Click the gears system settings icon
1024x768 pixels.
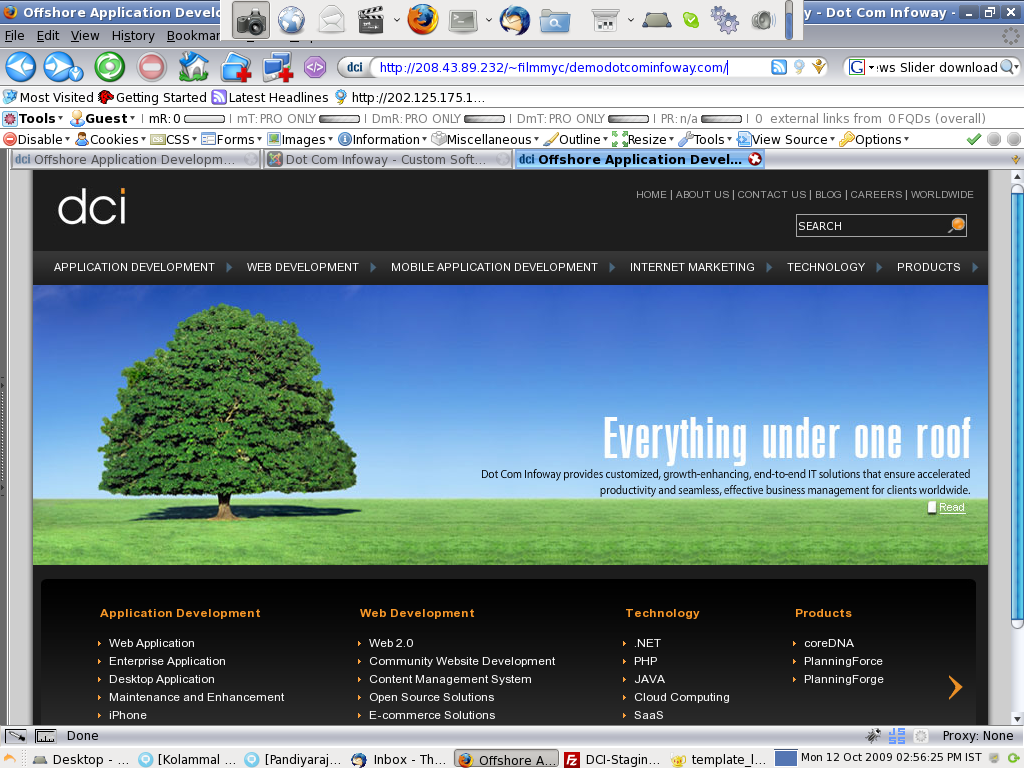(x=724, y=20)
